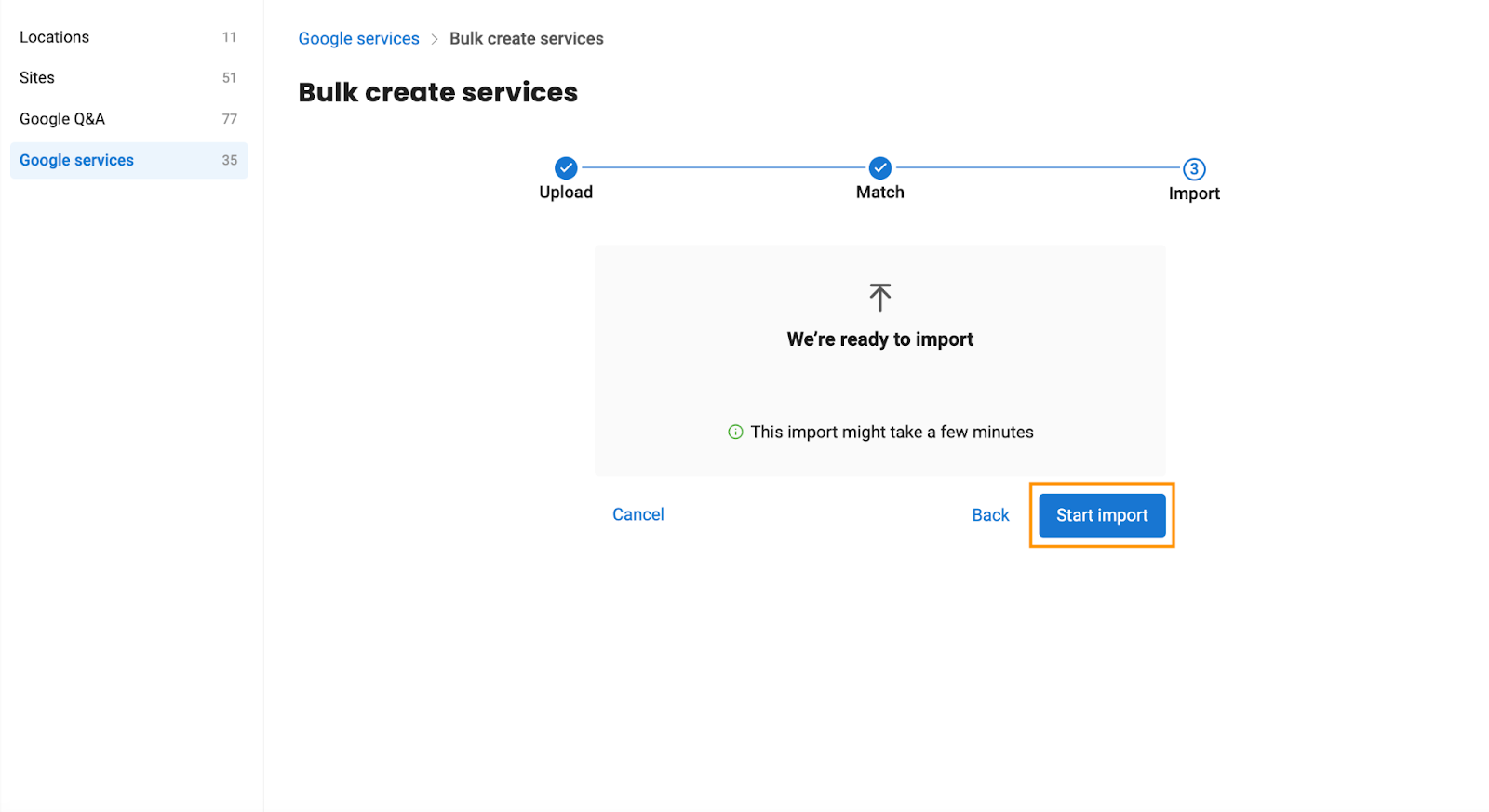
Task: Open Google Q&A in the sidebar
Action: pos(128,119)
